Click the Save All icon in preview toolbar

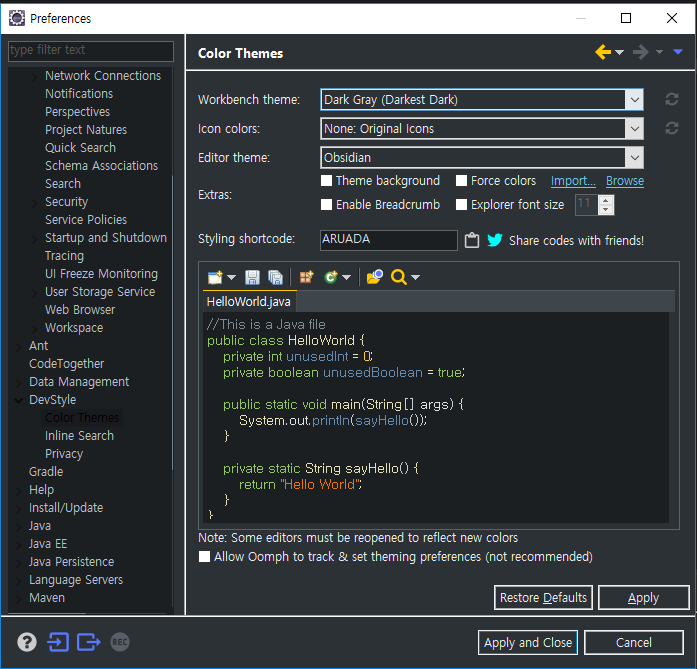275,277
